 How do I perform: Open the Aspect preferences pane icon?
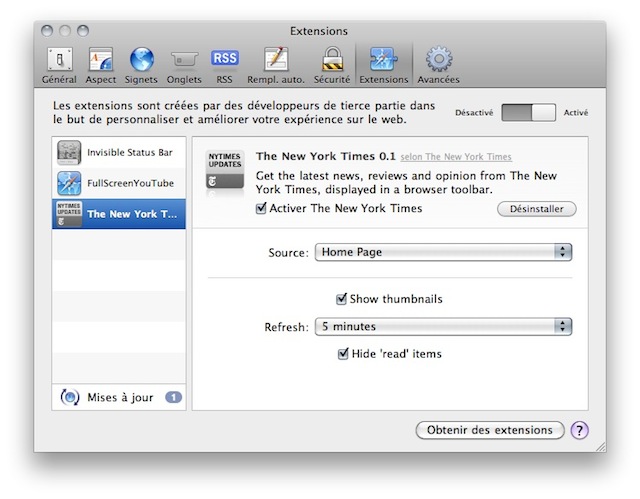point(100,60)
